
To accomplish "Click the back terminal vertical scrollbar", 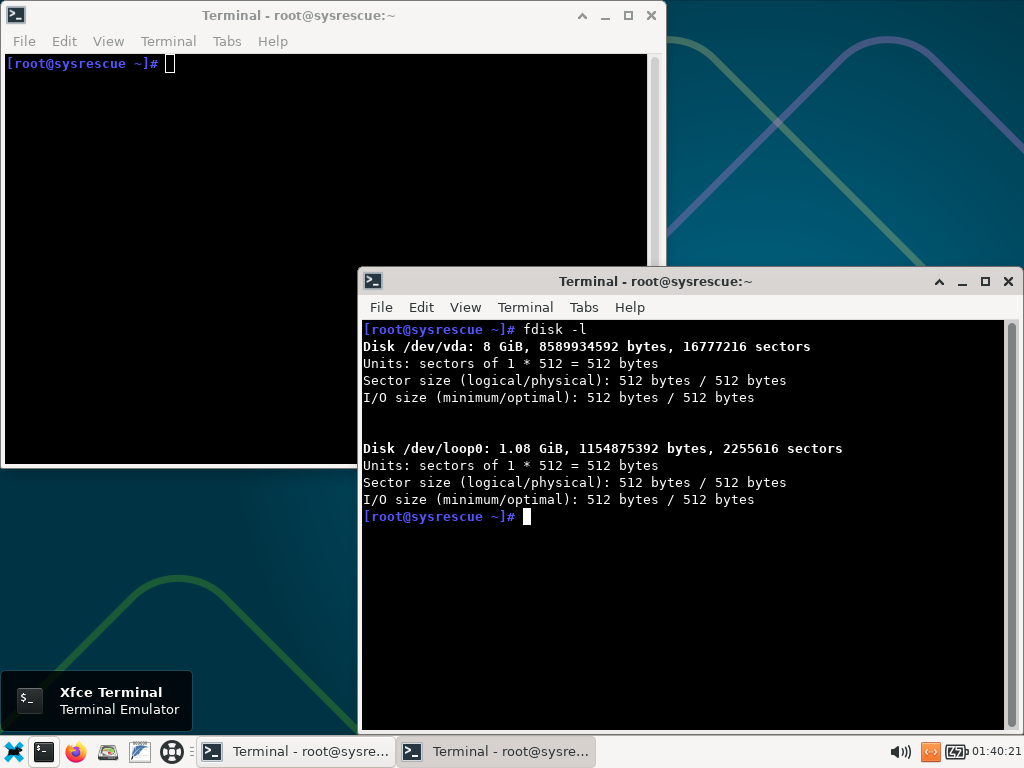I will point(654,161).
